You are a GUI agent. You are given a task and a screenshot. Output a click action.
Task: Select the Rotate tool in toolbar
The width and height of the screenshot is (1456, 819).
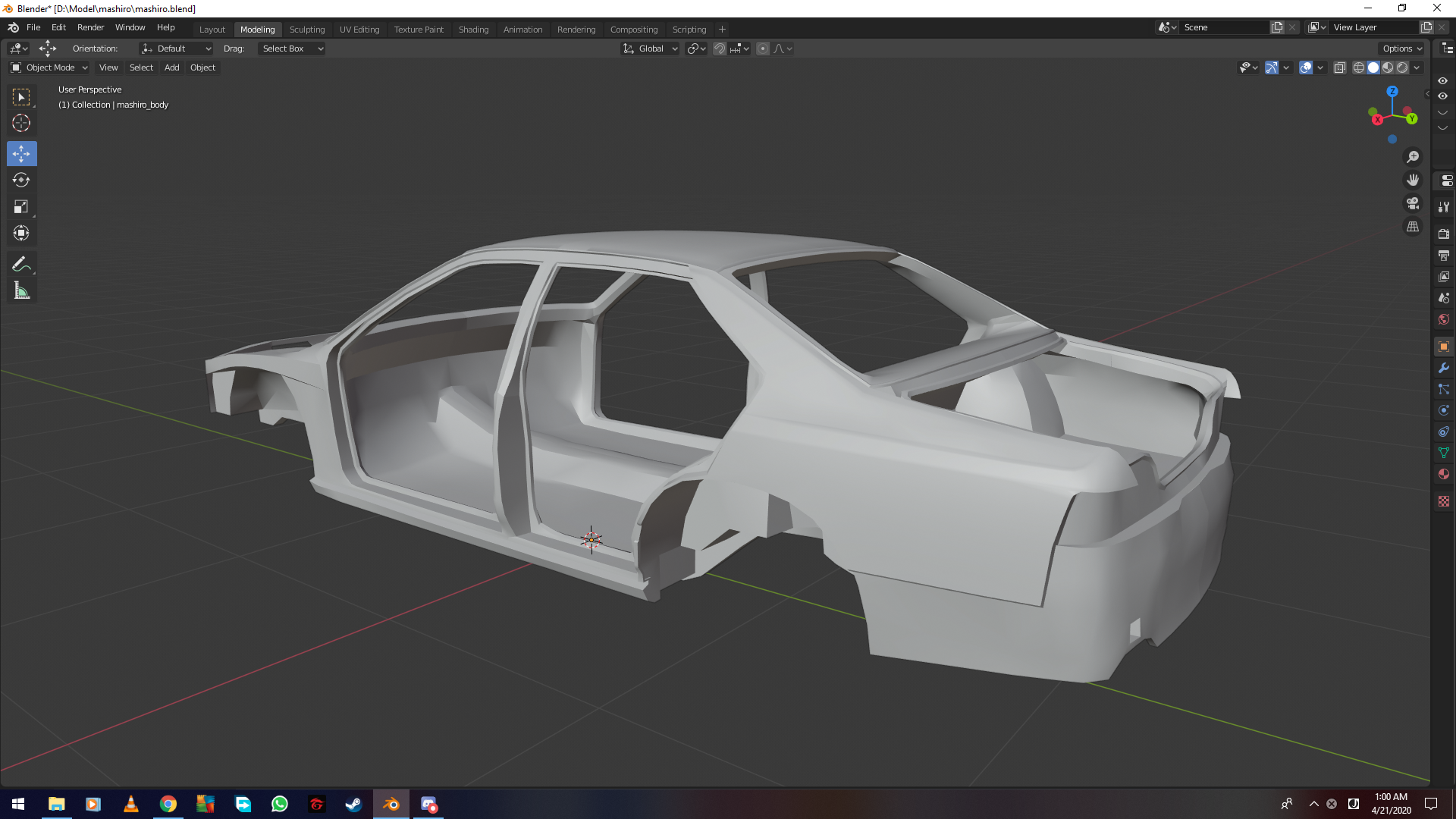click(21, 180)
